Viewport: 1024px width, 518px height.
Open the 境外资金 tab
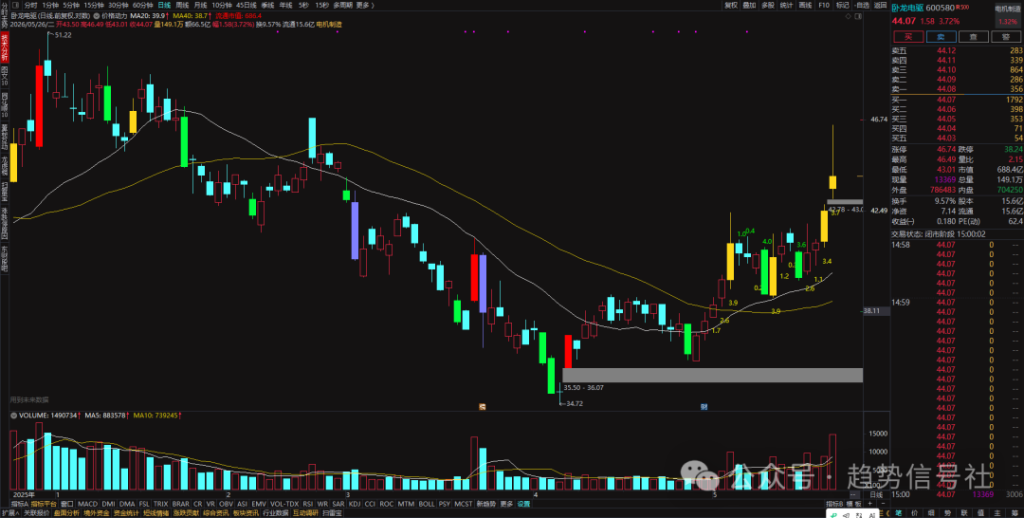[96, 513]
